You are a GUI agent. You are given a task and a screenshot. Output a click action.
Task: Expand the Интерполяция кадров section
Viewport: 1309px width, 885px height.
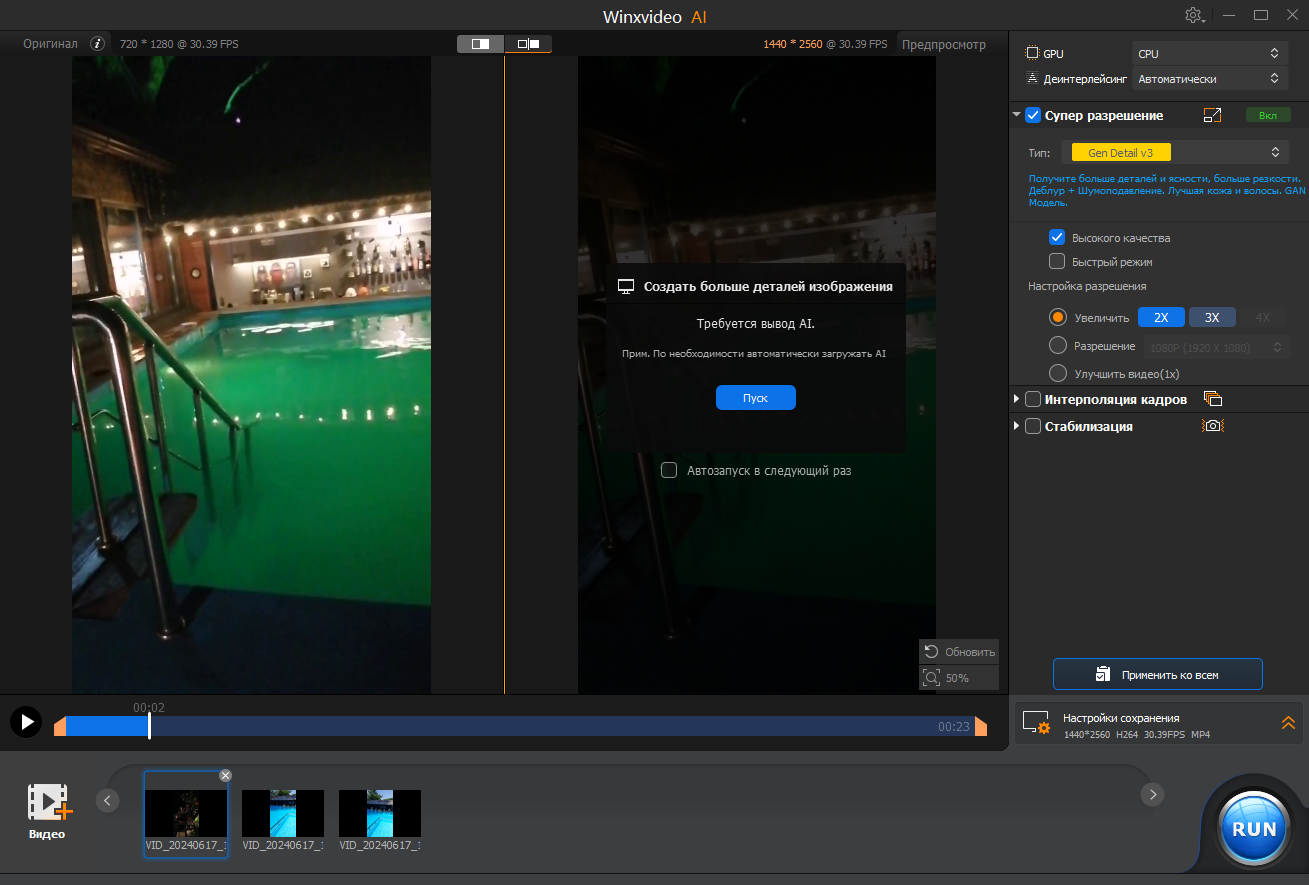(1017, 399)
